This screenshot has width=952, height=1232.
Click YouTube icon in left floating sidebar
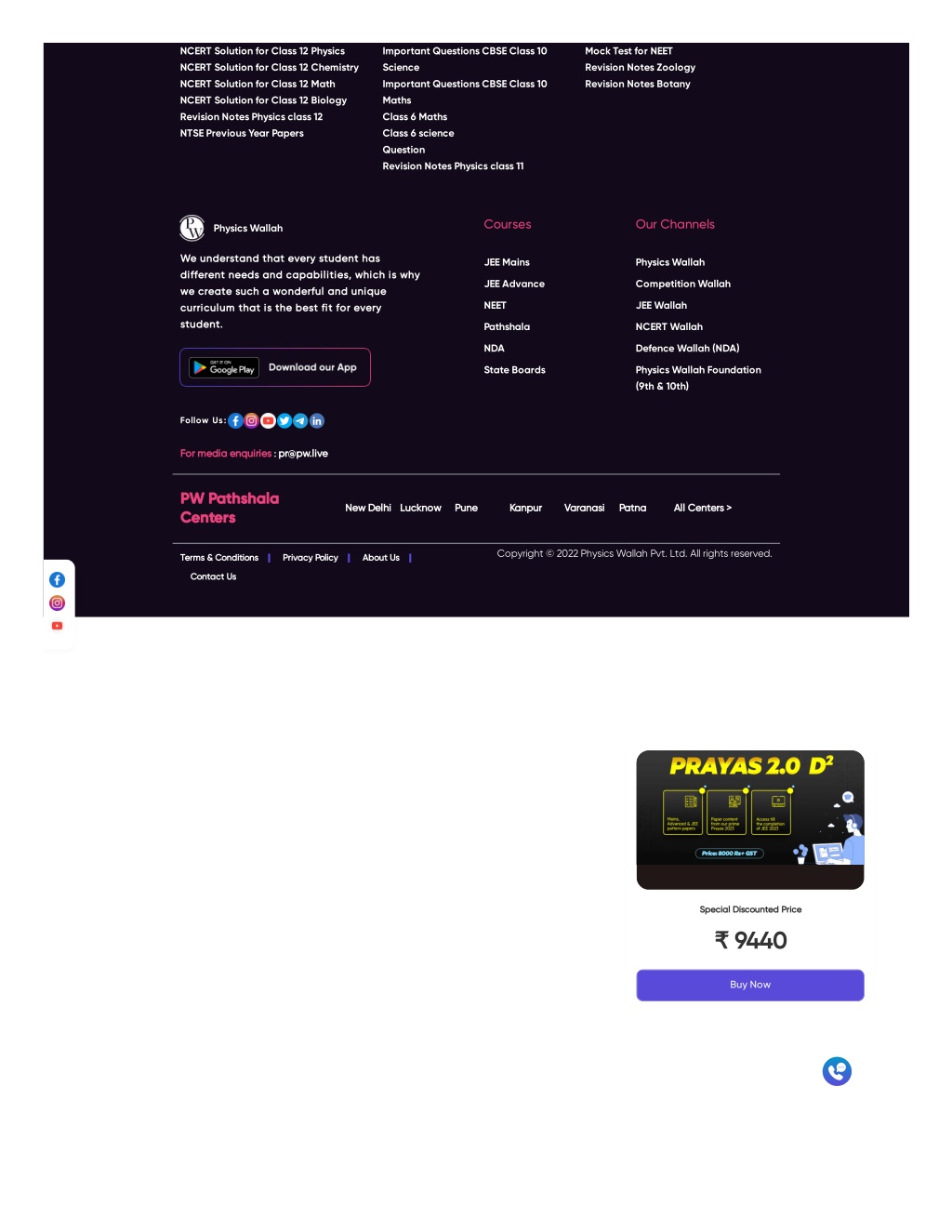point(57,626)
